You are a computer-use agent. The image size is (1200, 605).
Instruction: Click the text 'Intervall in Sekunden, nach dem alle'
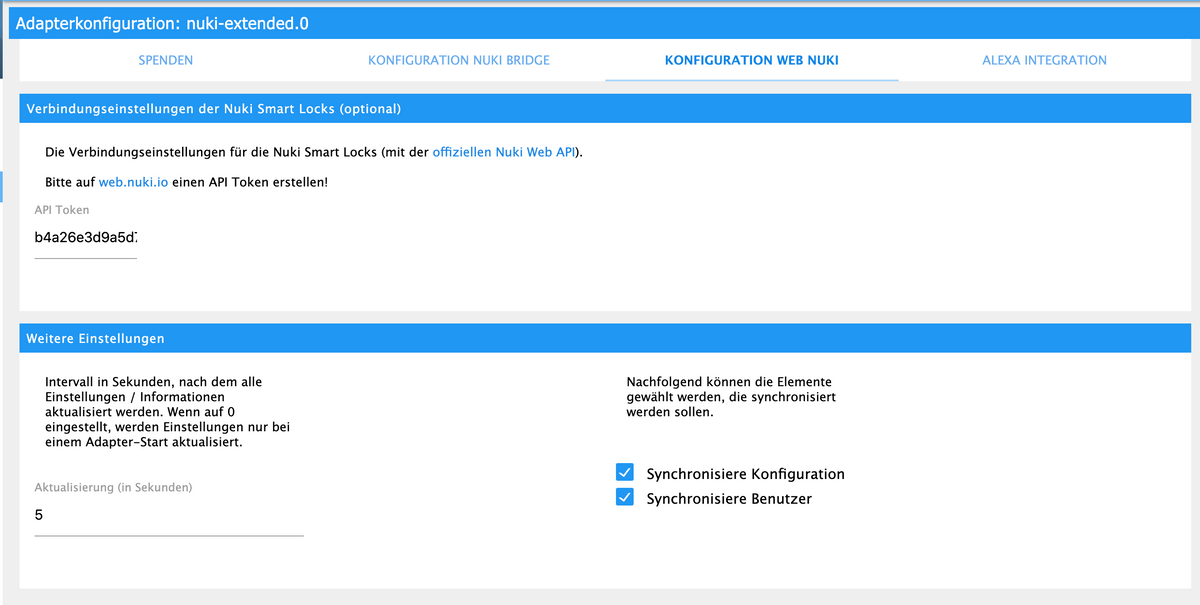153,382
